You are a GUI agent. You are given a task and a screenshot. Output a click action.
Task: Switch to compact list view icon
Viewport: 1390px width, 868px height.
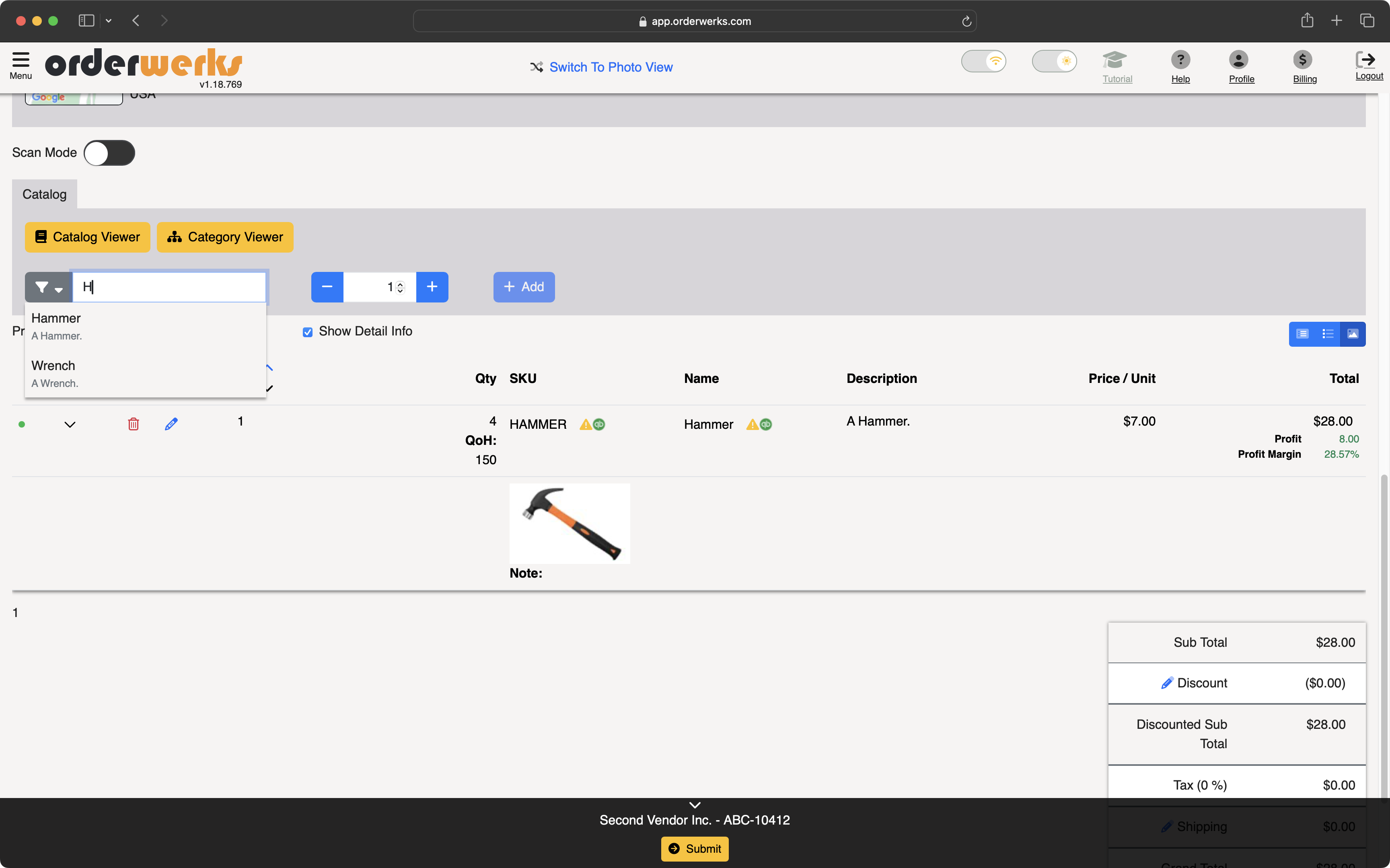[x=1327, y=334]
